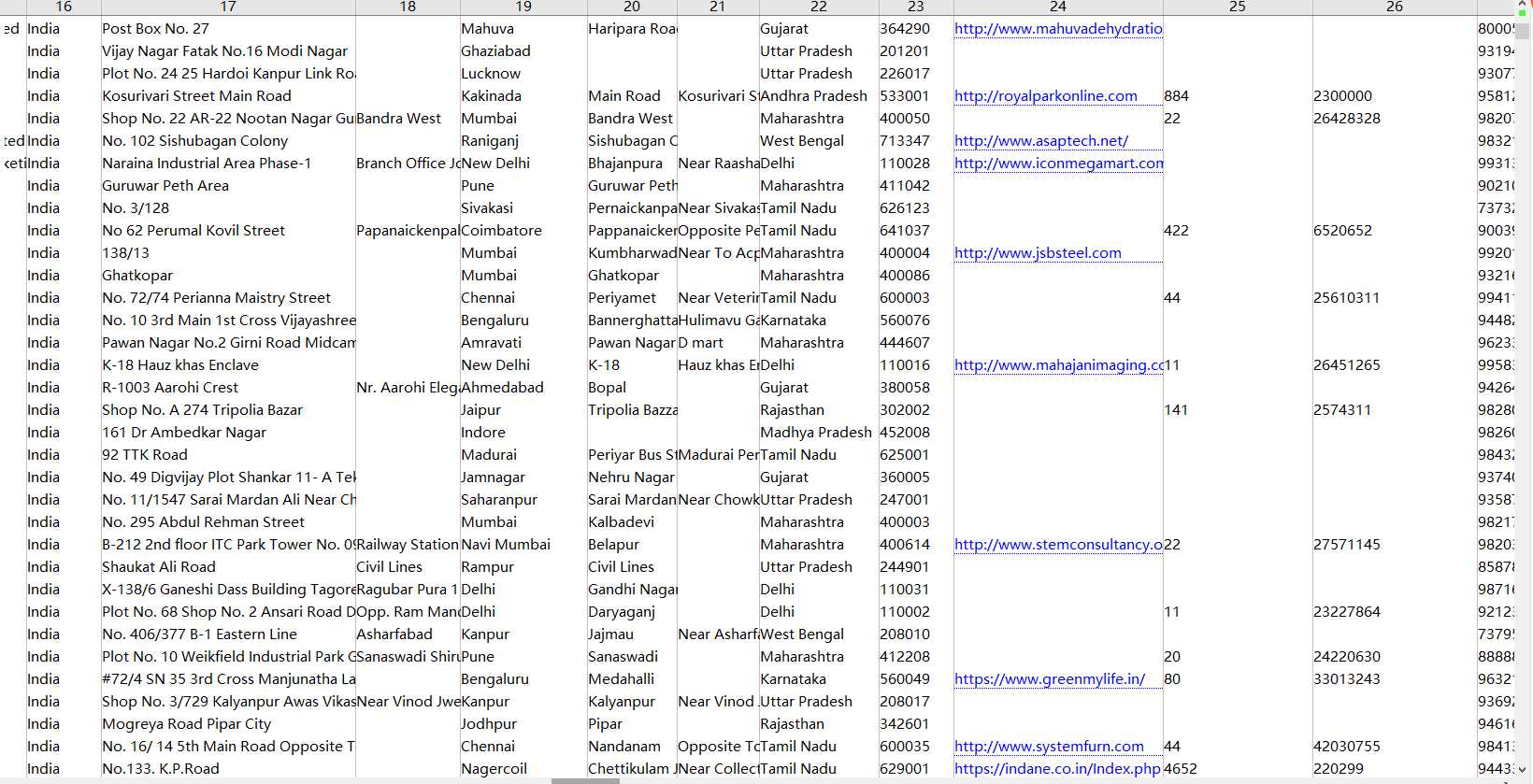
Task: Select the '220299' cell
Action: (x=1395, y=769)
